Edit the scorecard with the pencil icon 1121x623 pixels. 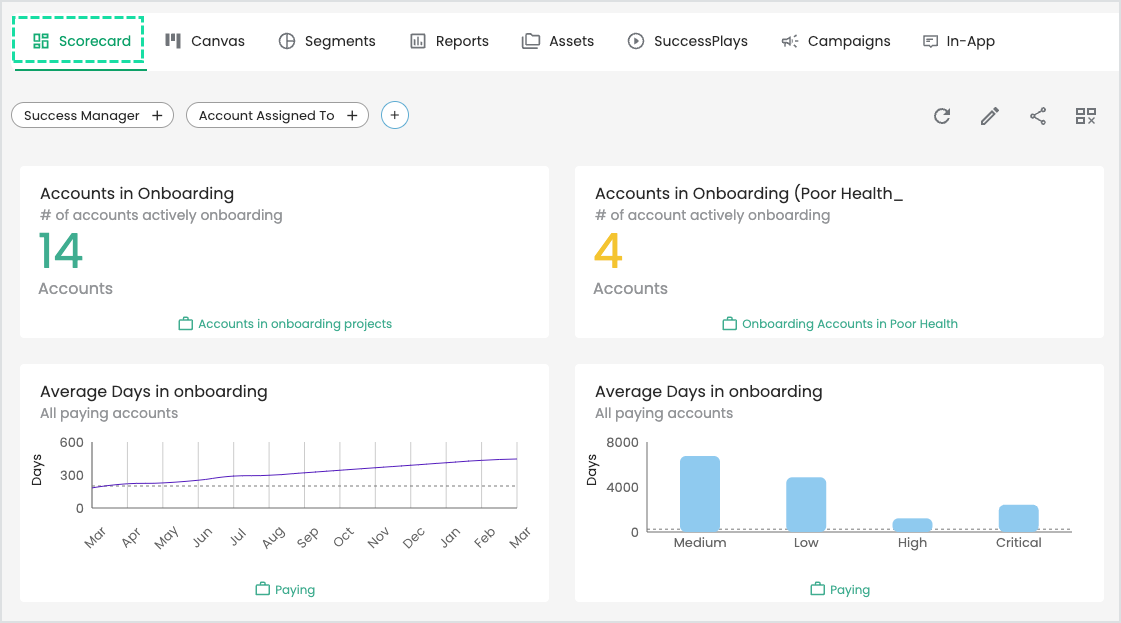coord(989,116)
